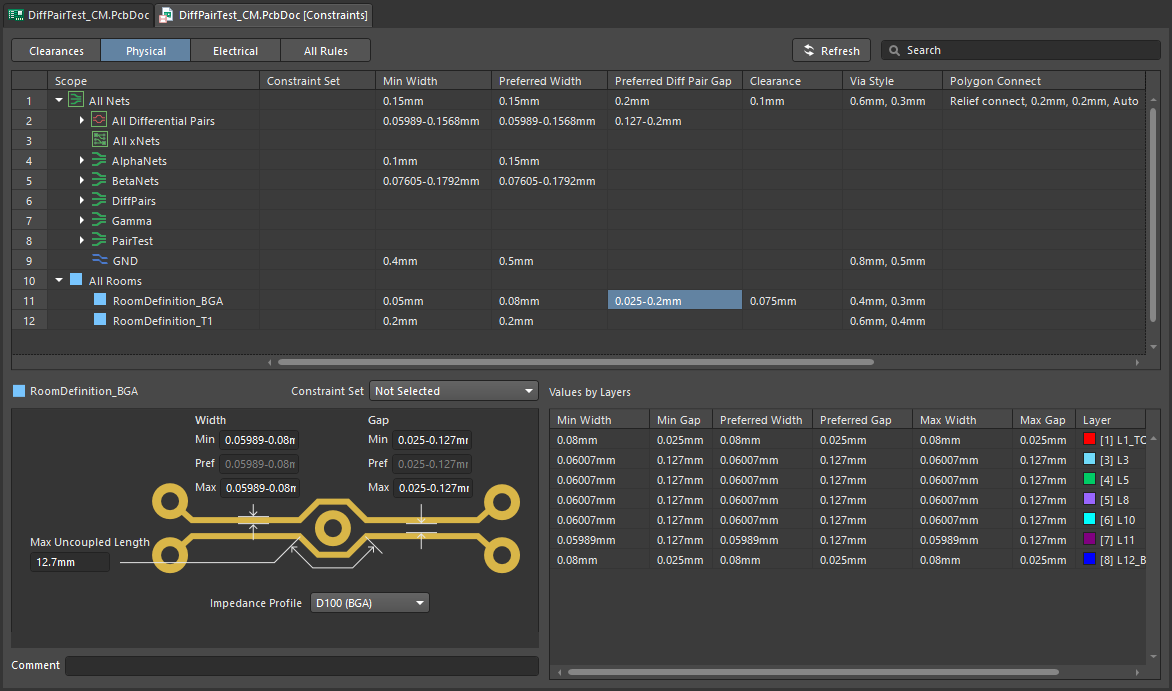Click the Comment text field

coord(302,666)
